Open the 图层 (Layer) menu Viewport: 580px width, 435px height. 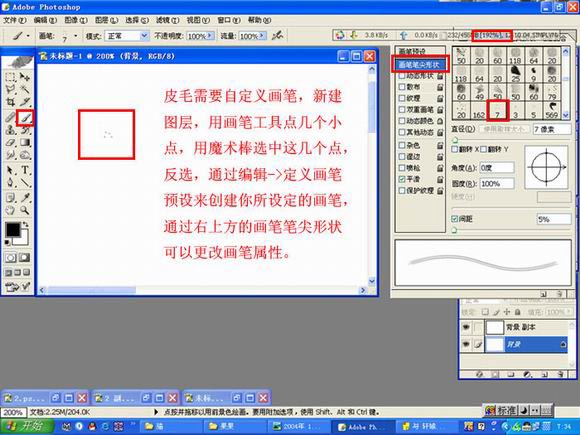click(x=106, y=20)
